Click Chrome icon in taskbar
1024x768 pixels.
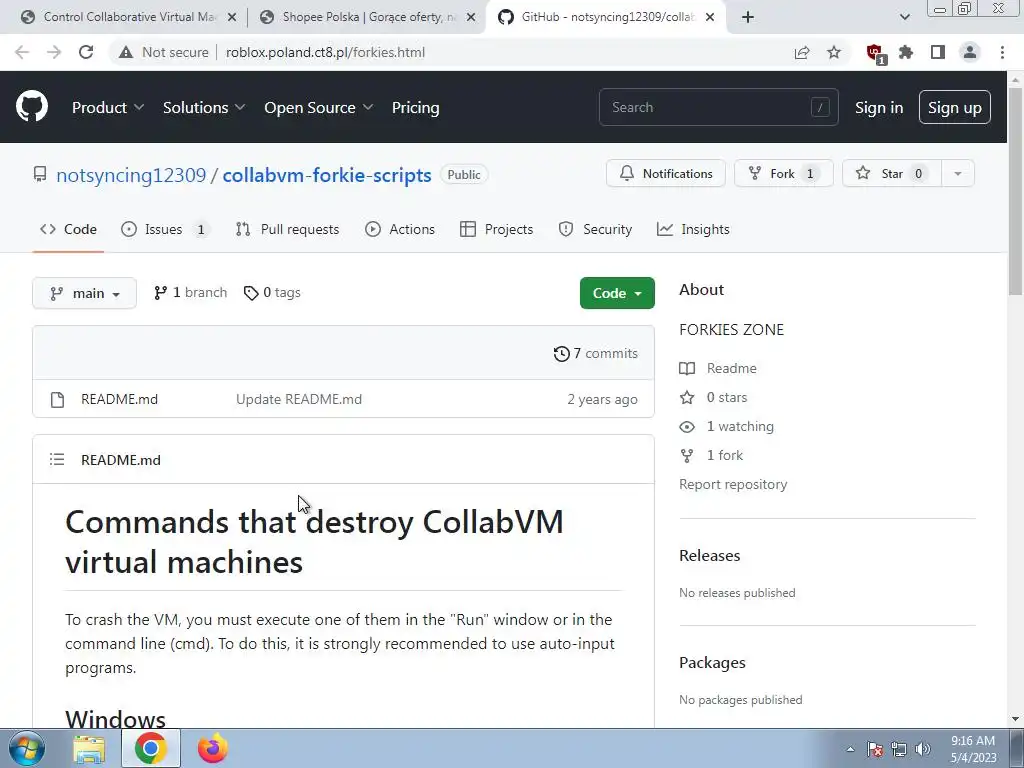[151, 748]
